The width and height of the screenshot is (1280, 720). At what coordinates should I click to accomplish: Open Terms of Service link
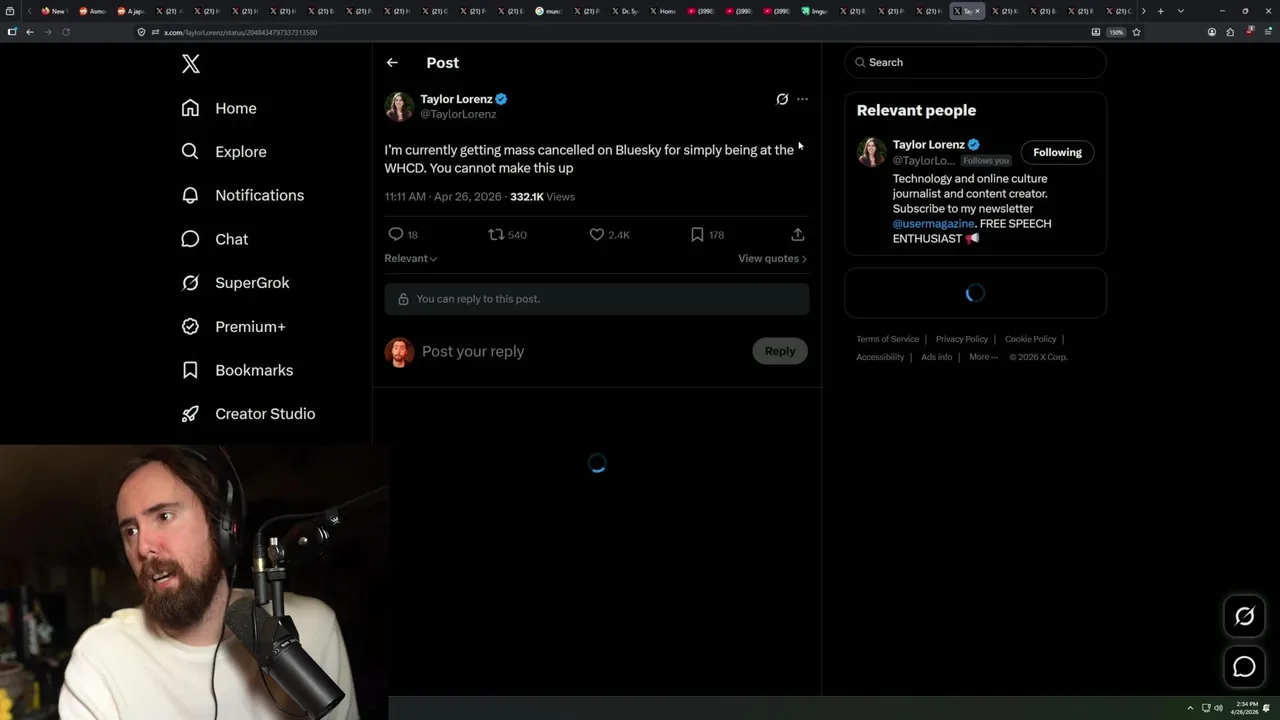point(887,339)
